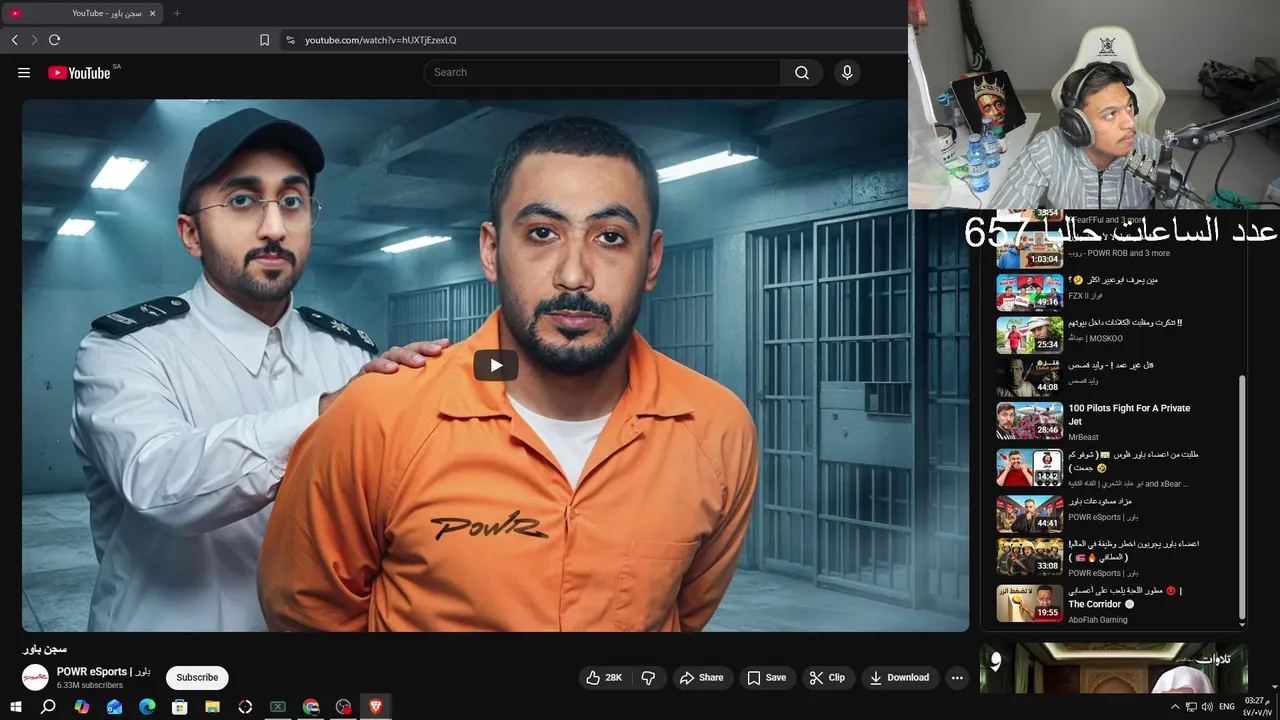Open the 28:46 MrBeast video thumbnail
This screenshot has height=720, width=1280.
tap(1029, 421)
